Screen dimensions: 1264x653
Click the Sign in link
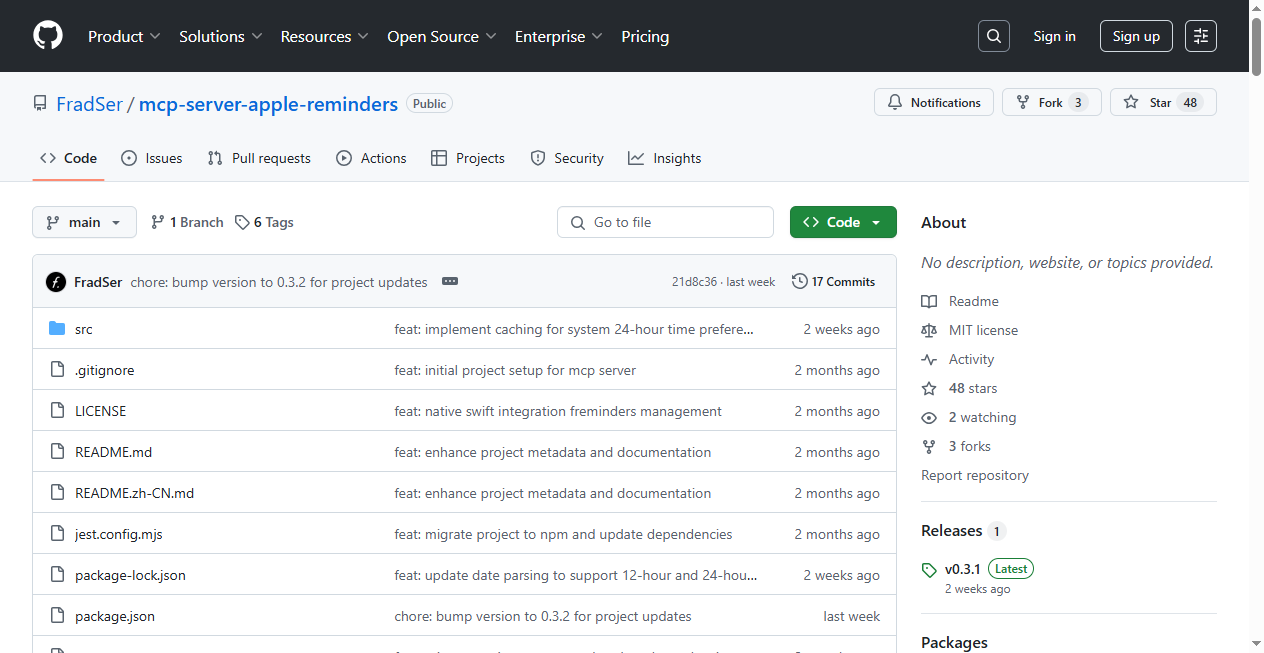click(x=1054, y=36)
